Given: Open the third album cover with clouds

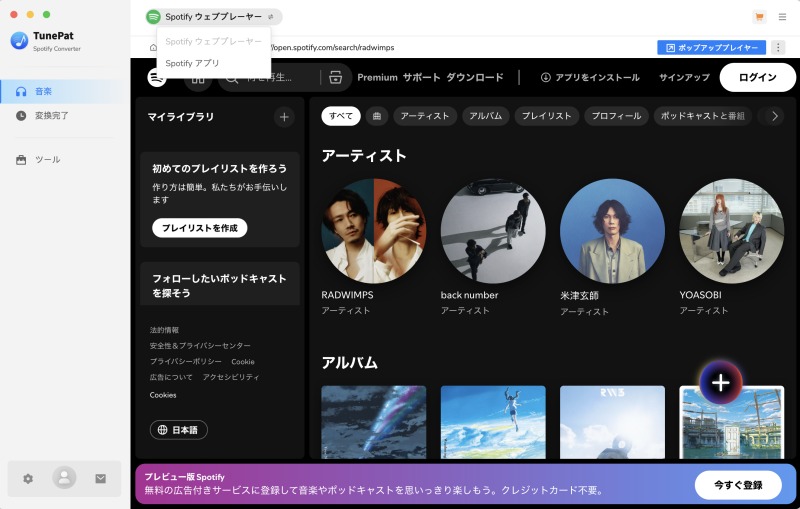Looking at the screenshot, I should click(612, 422).
